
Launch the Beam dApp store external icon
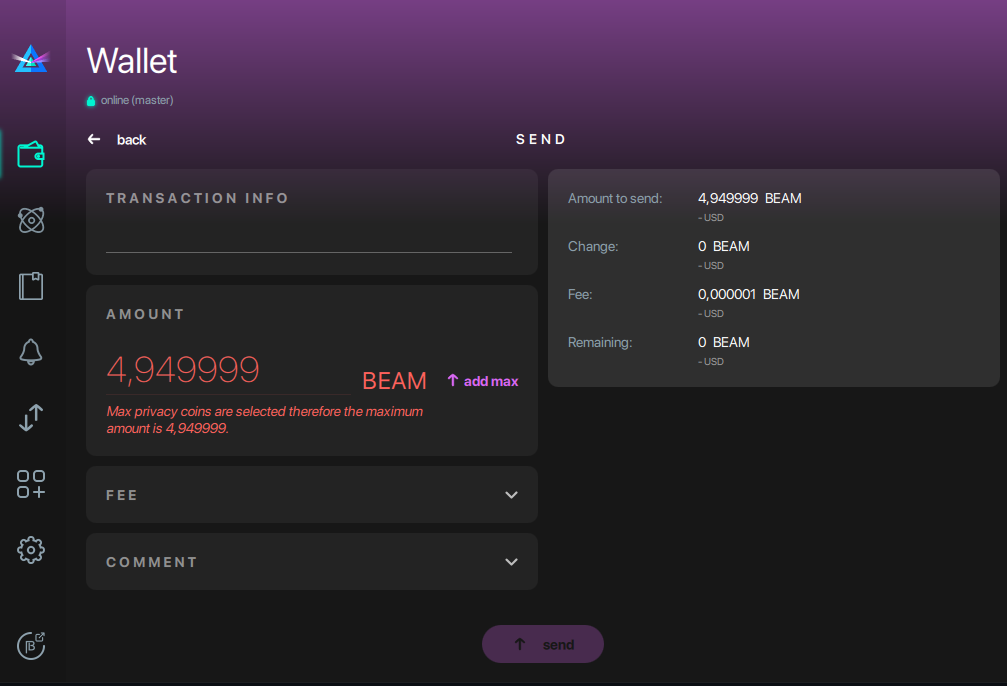click(31, 646)
